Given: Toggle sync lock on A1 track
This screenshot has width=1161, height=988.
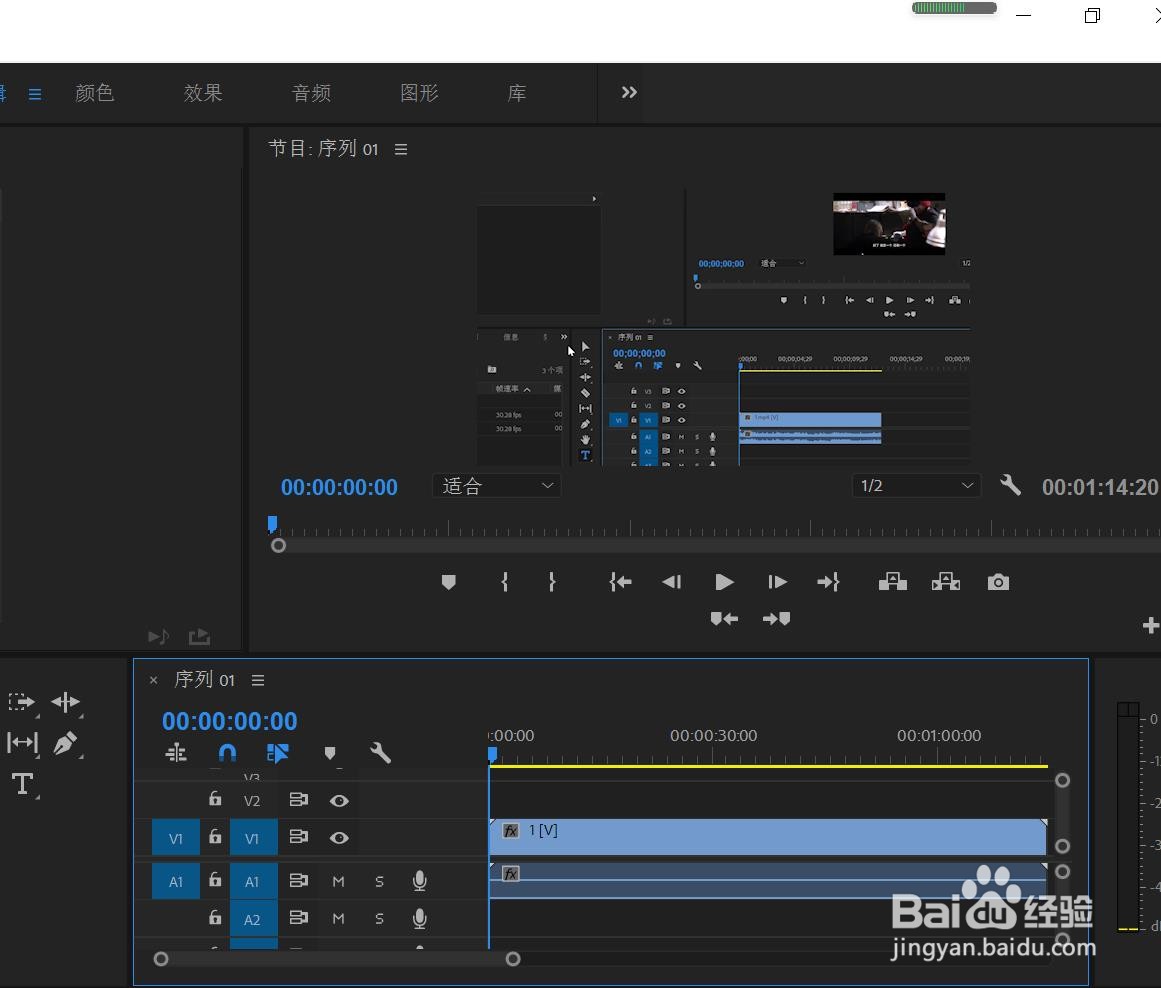Looking at the screenshot, I should coord(298,881).
